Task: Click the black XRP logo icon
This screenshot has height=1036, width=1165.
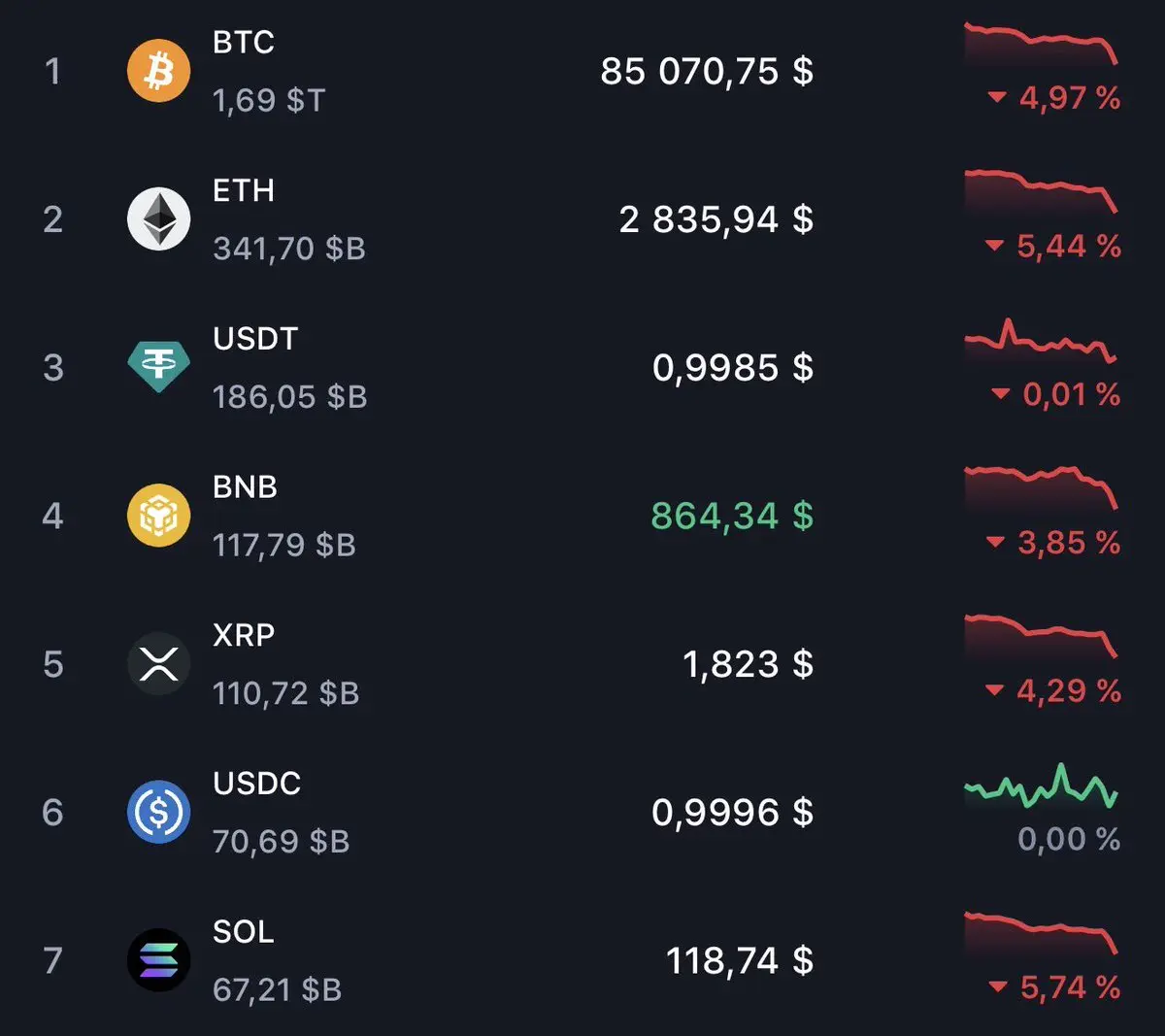Action: (x=158, y=664)
